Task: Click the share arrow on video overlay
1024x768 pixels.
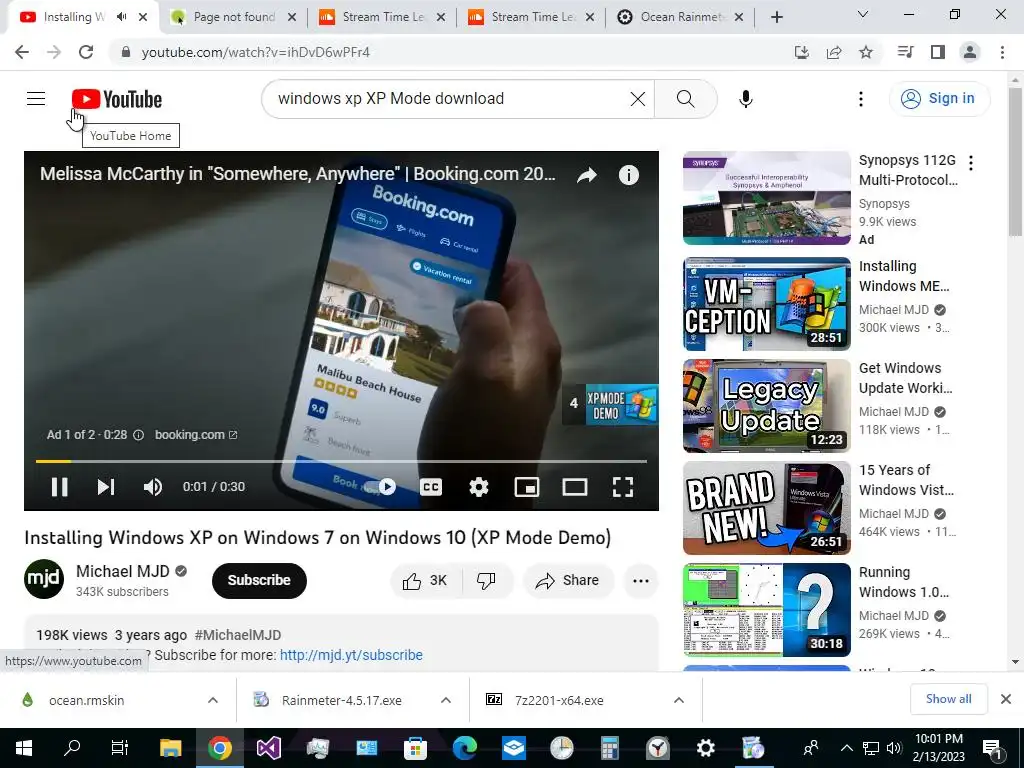Action: click(x=586, y=174)
